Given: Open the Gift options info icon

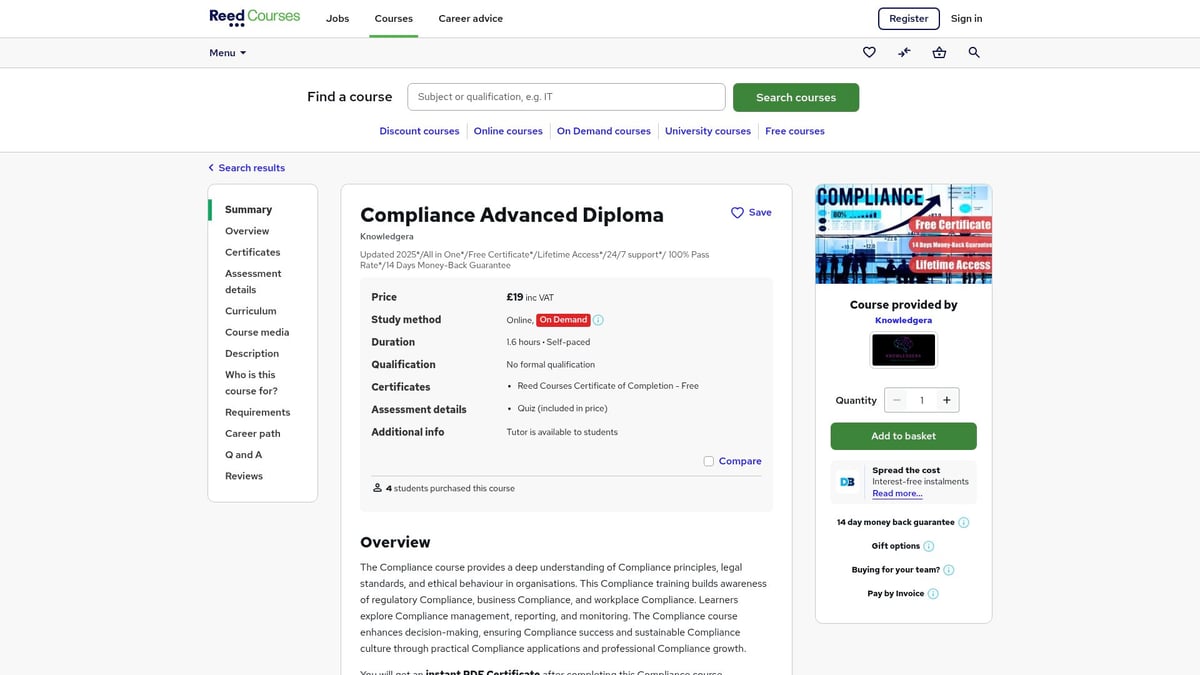Looking at the screenshot, I should (928, 546).
